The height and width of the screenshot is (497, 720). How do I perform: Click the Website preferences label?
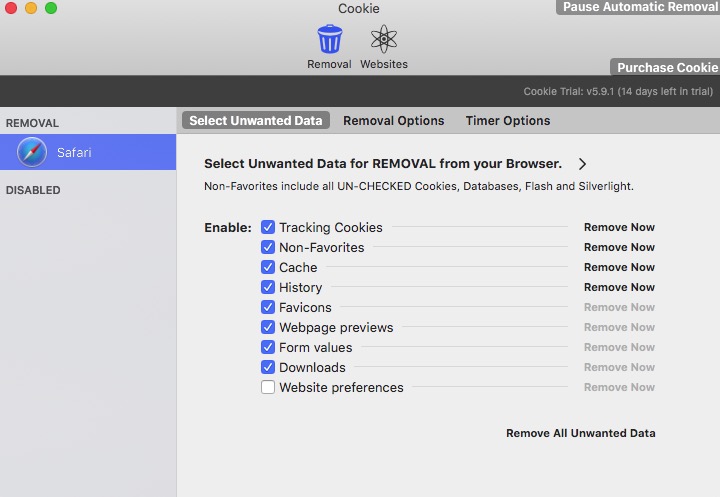coord(341,387)
